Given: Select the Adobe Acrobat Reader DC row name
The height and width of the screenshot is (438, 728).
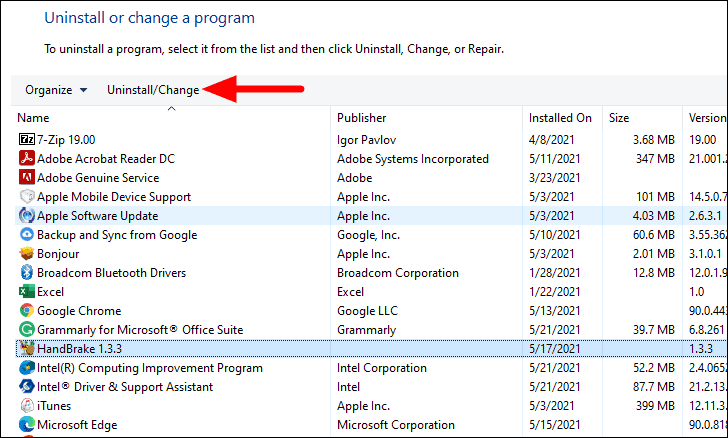Looking at the screenshot, I should [x=106, y=159].
